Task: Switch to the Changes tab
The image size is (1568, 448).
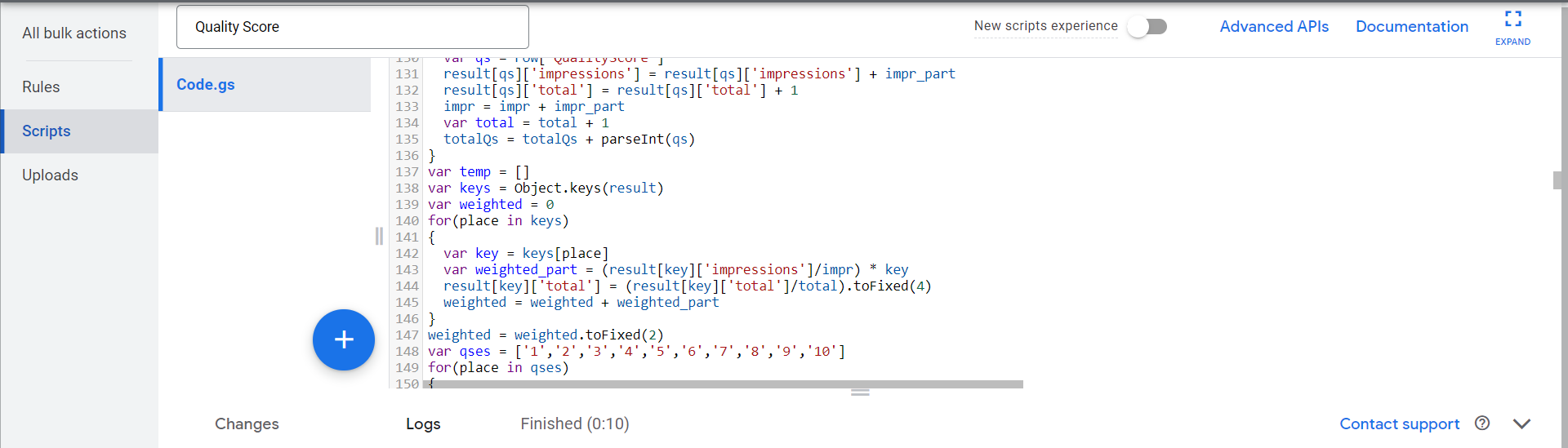Action: click(x=247, y=424)
